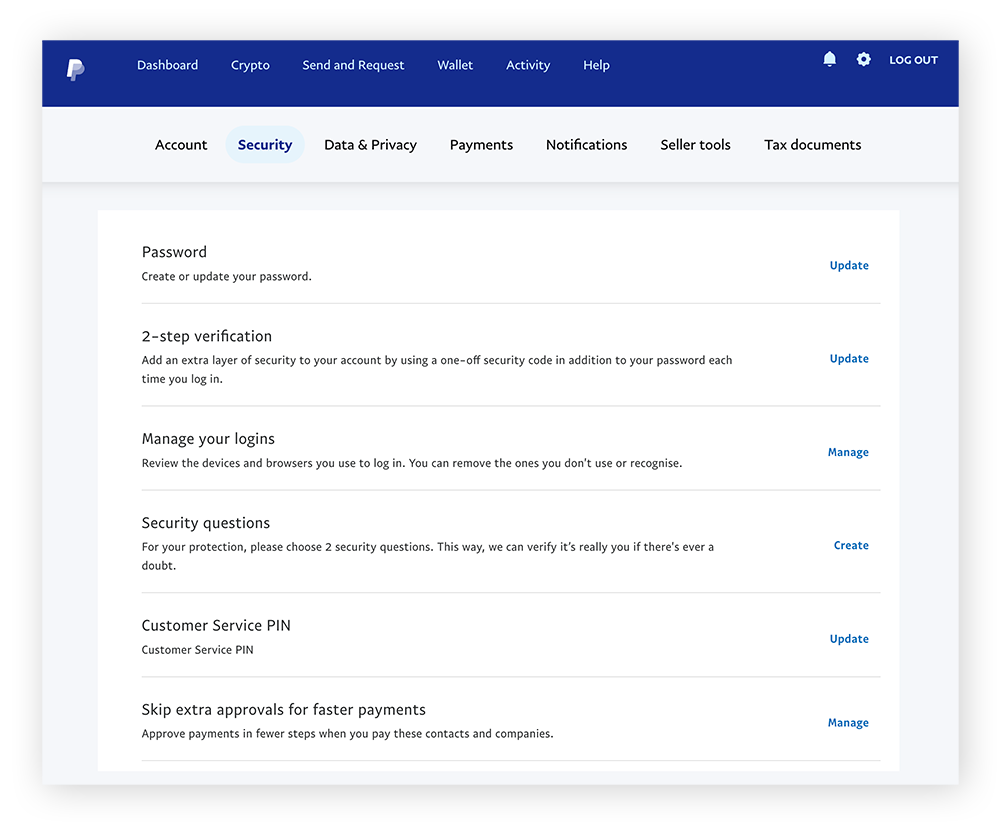Open the Crypto section
1000x824 pixels.
pyautogui.click(x=250, y=65)
